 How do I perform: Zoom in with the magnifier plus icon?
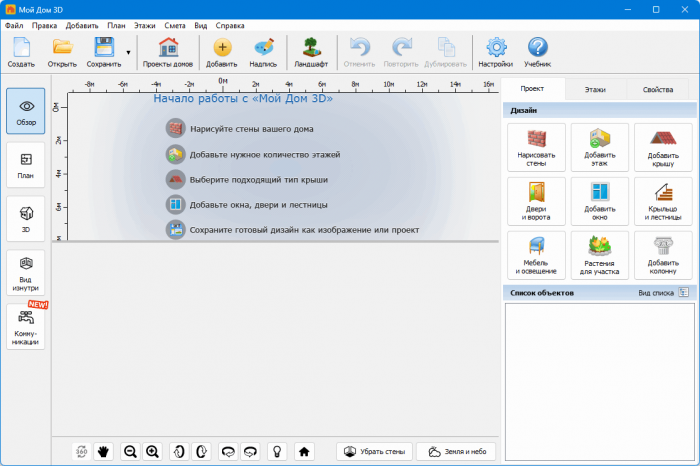[x=152, y=452]
